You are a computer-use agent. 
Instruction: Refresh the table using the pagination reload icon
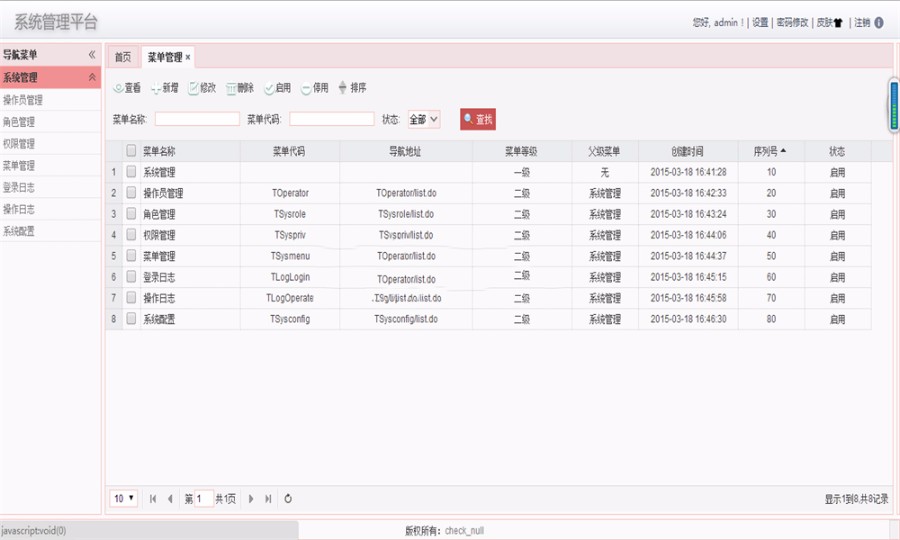point(288,498)
